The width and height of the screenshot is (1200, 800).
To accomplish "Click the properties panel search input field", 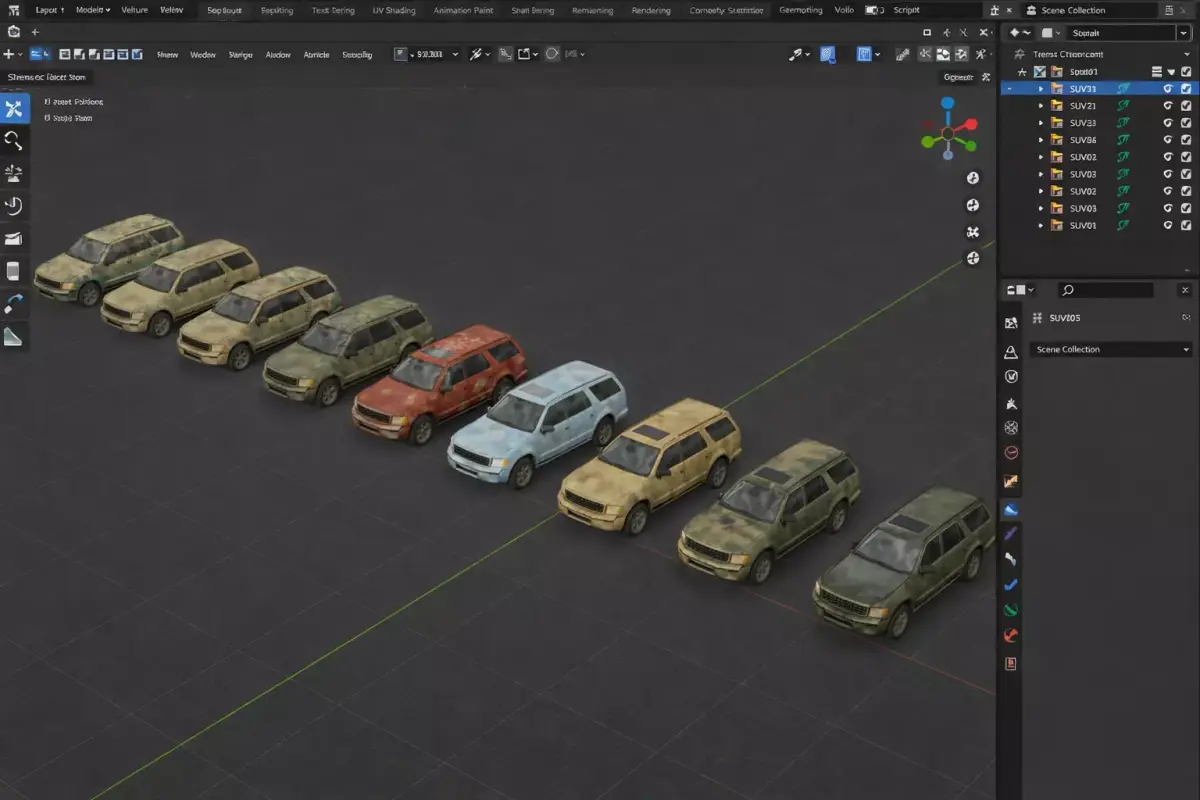I will 1105,290.
